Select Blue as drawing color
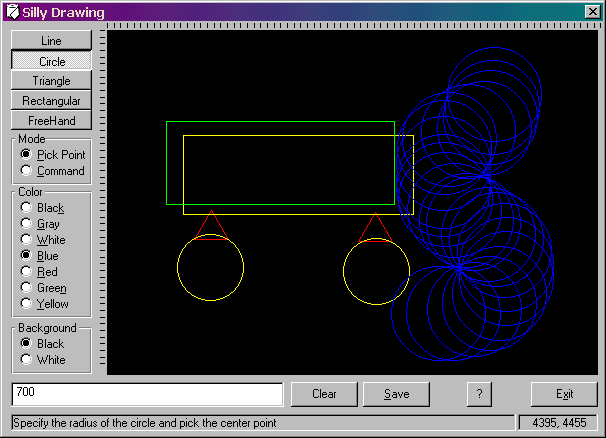 (x=26, y=256)
